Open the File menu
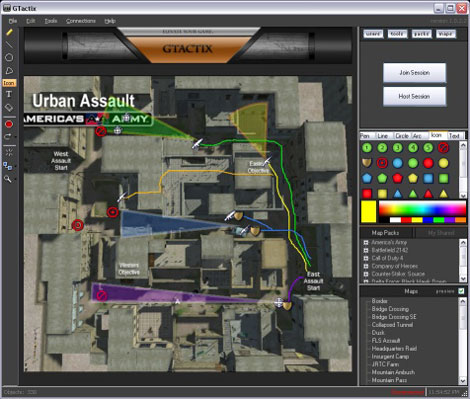 tap(13, 21)
